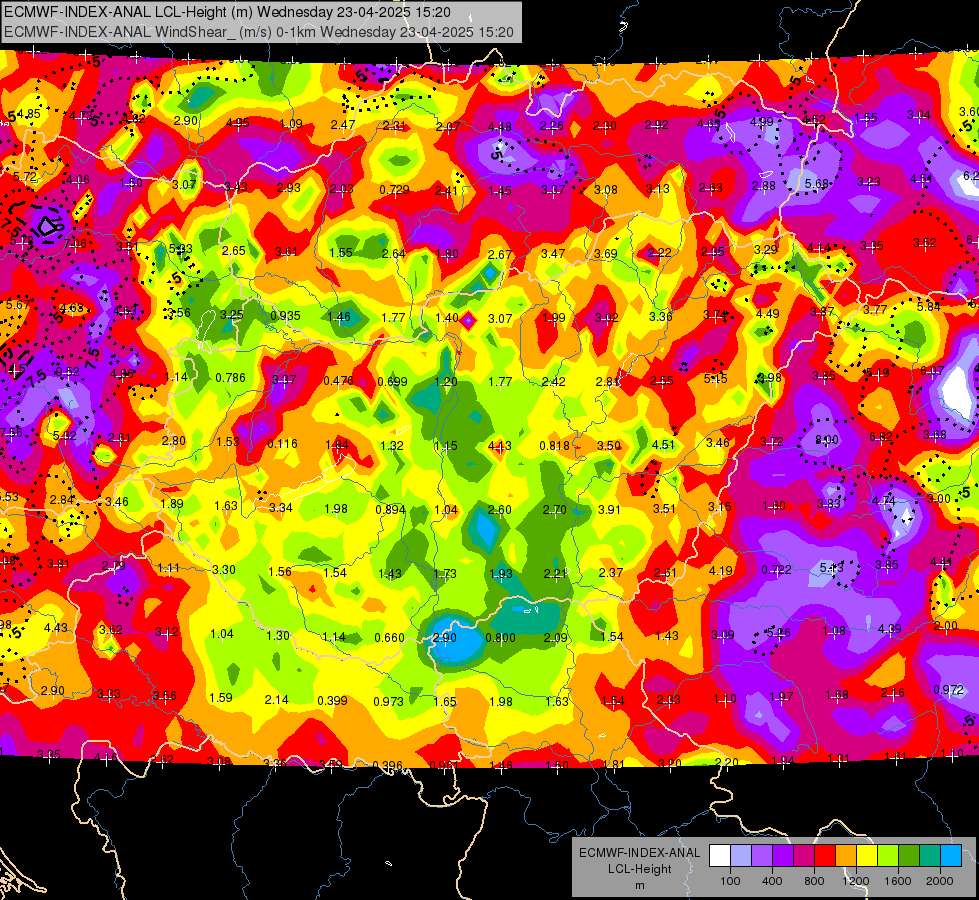Image resolution: width=979 pixels, height=900 pixels.
Task: Click the map value 2.70
Action: tap(554, 510)
